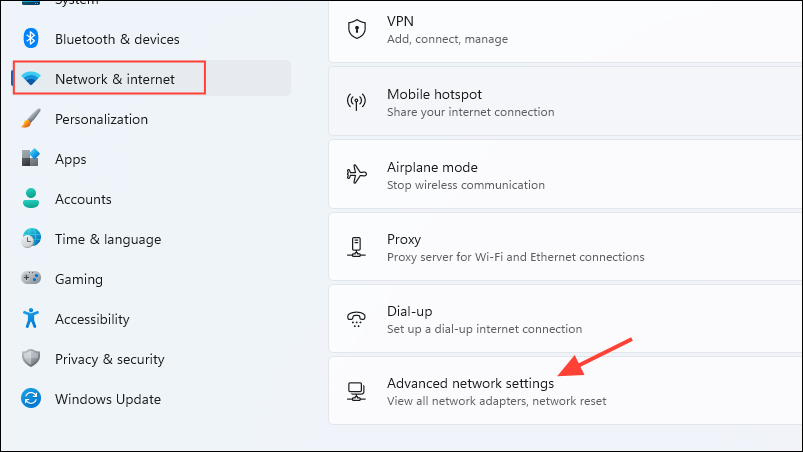This screenshot has width=803, height=452.
Task: Open Proxy server settings
Action: 565,247
